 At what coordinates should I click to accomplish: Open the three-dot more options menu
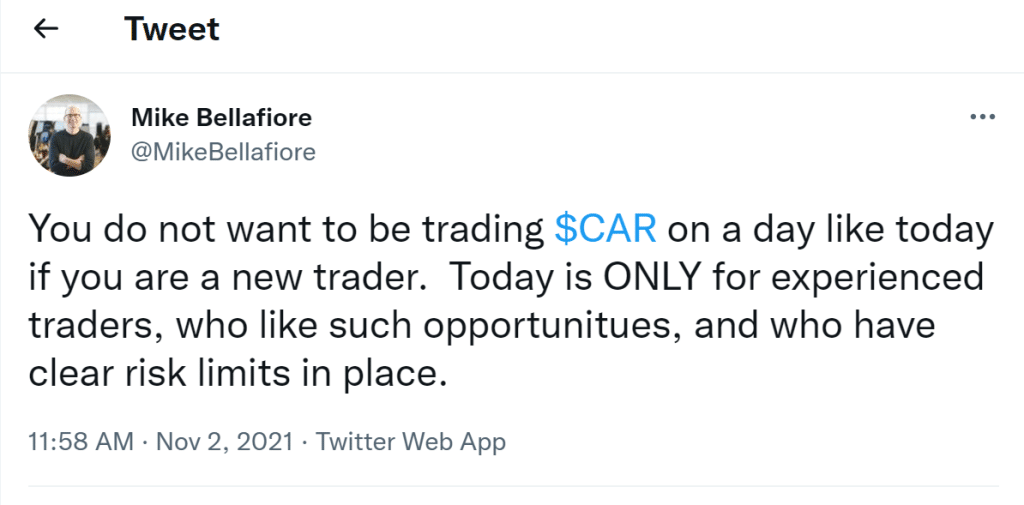983,118
